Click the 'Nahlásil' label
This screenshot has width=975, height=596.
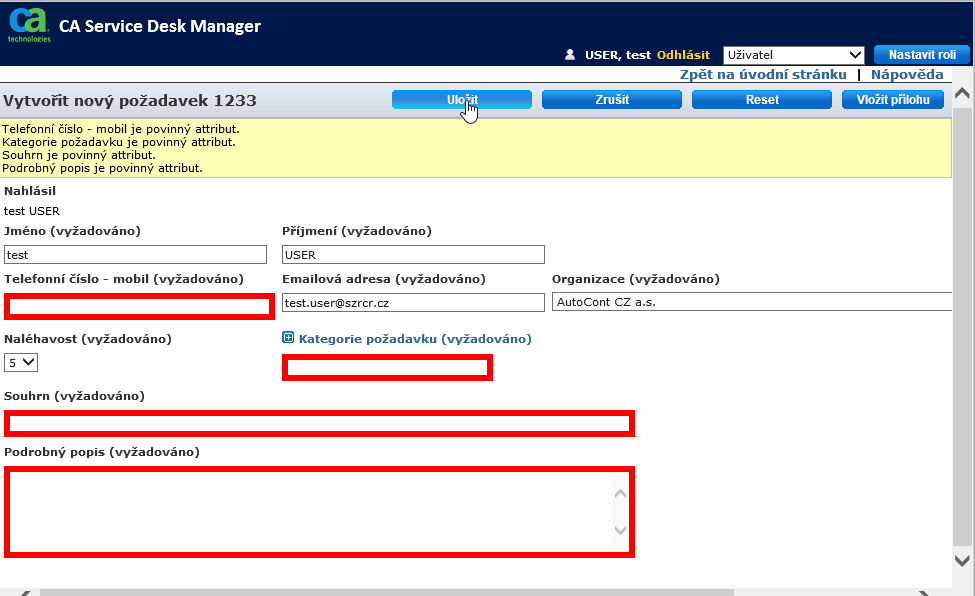click(30, 191)
